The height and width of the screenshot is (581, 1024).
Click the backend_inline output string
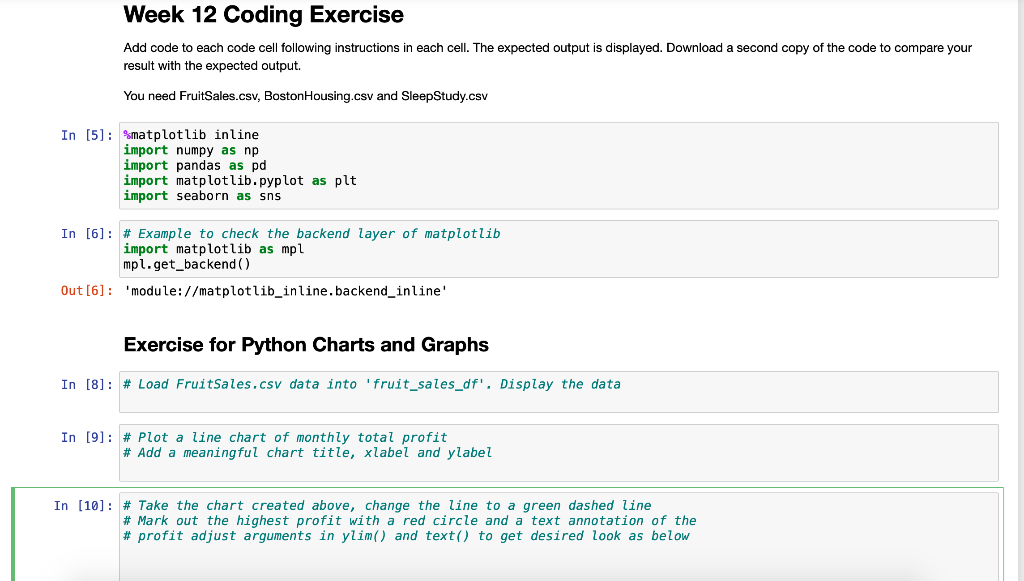[x=285, y=291]
